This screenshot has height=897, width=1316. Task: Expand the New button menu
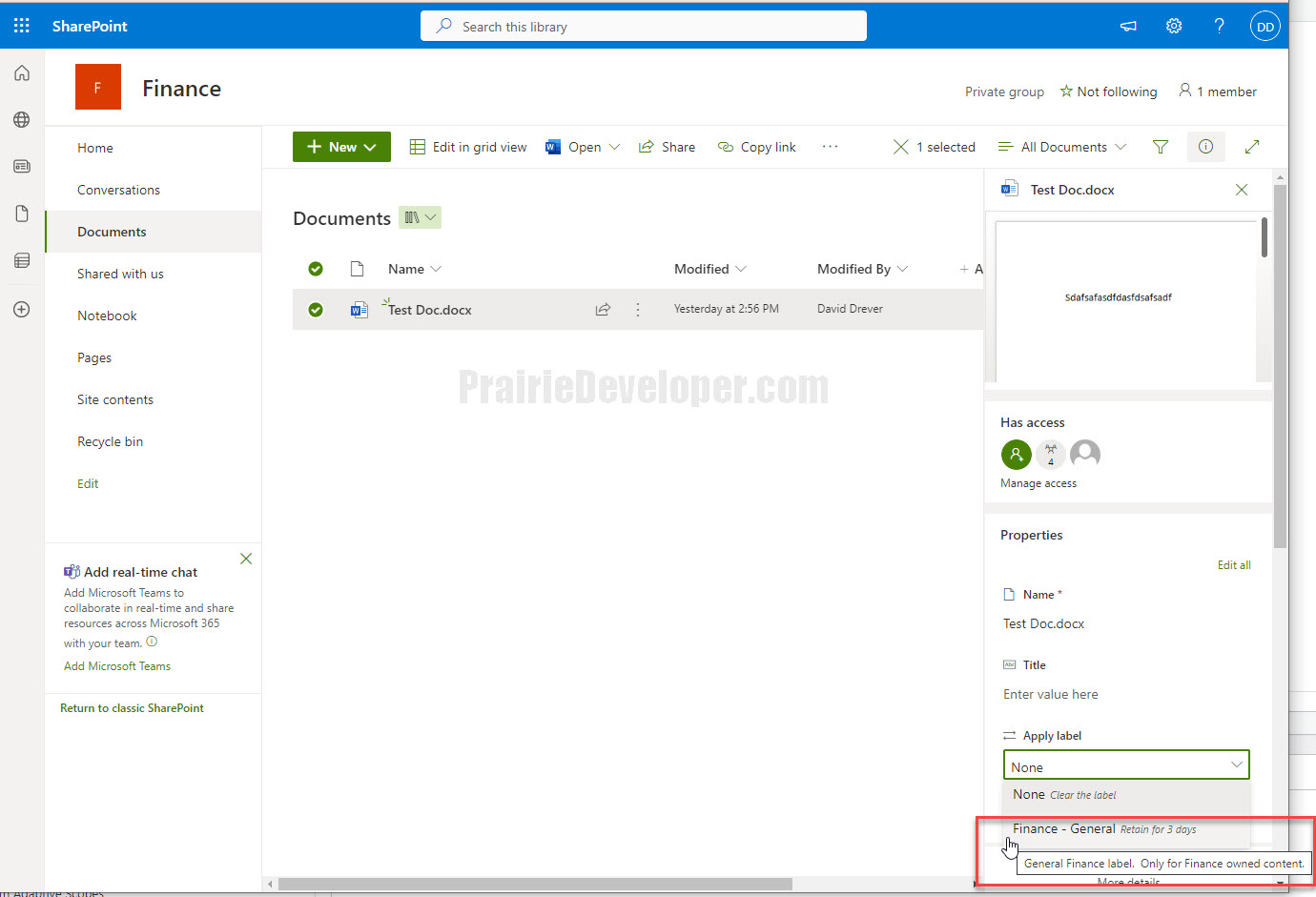pyautogui.click(x=341, y=147)
